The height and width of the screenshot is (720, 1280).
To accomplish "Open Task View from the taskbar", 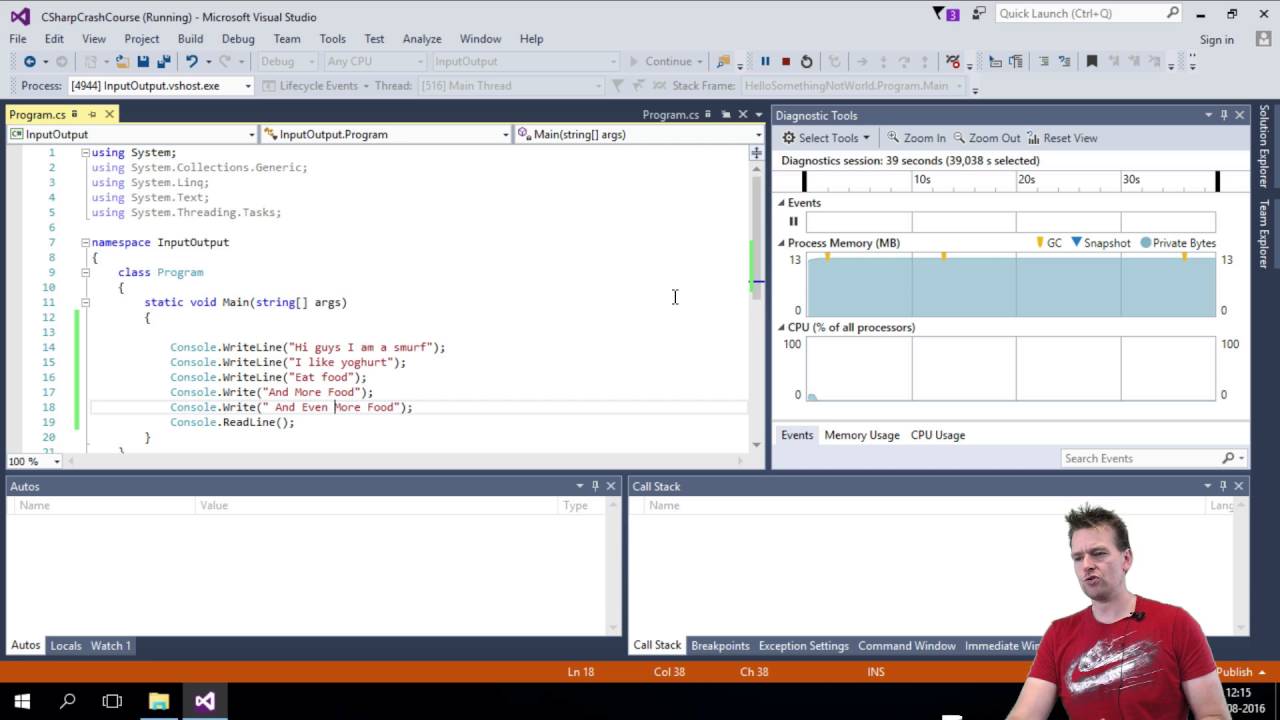I will 113,701.
